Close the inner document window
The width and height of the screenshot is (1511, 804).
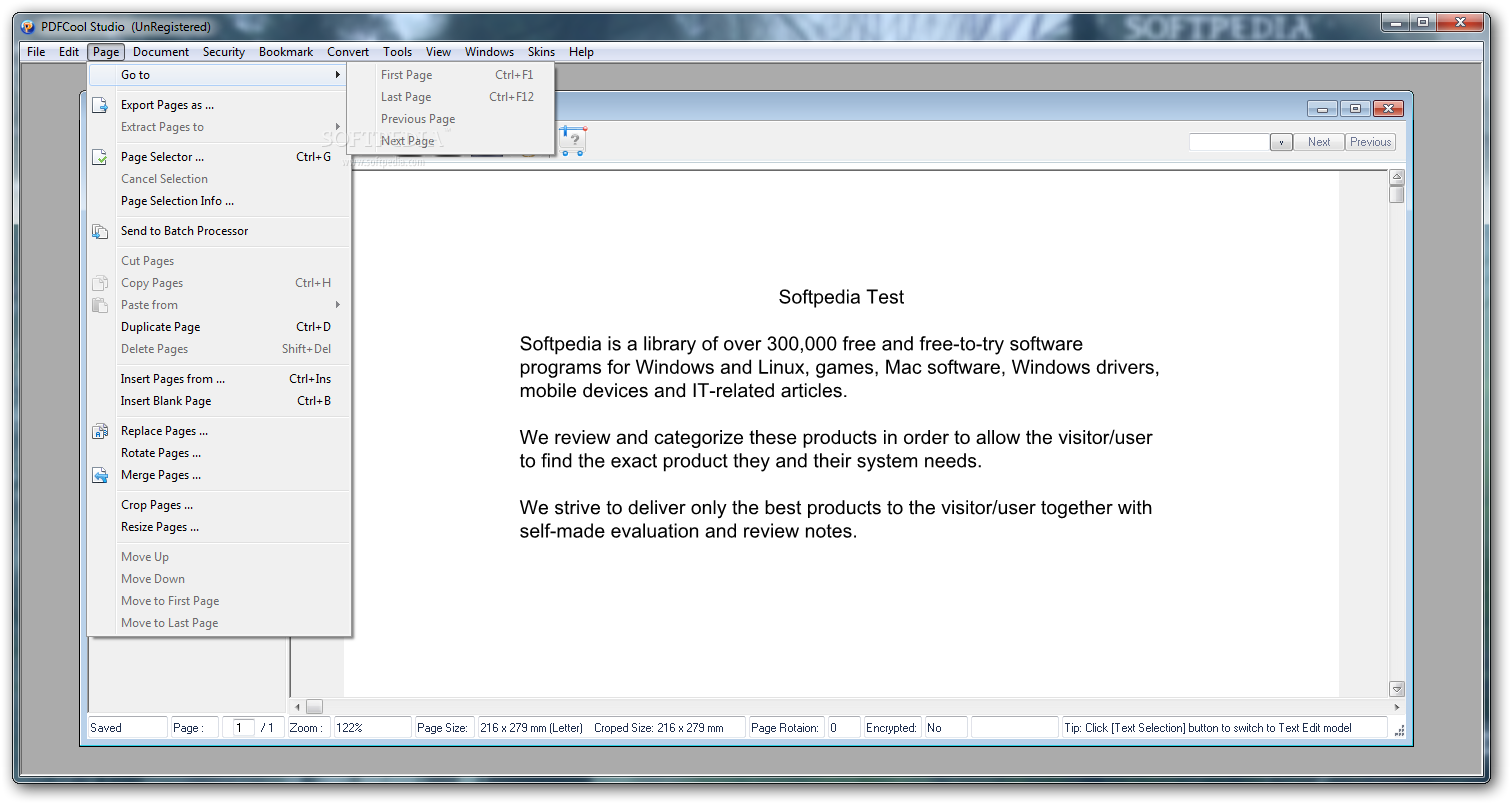[1388, 109]
